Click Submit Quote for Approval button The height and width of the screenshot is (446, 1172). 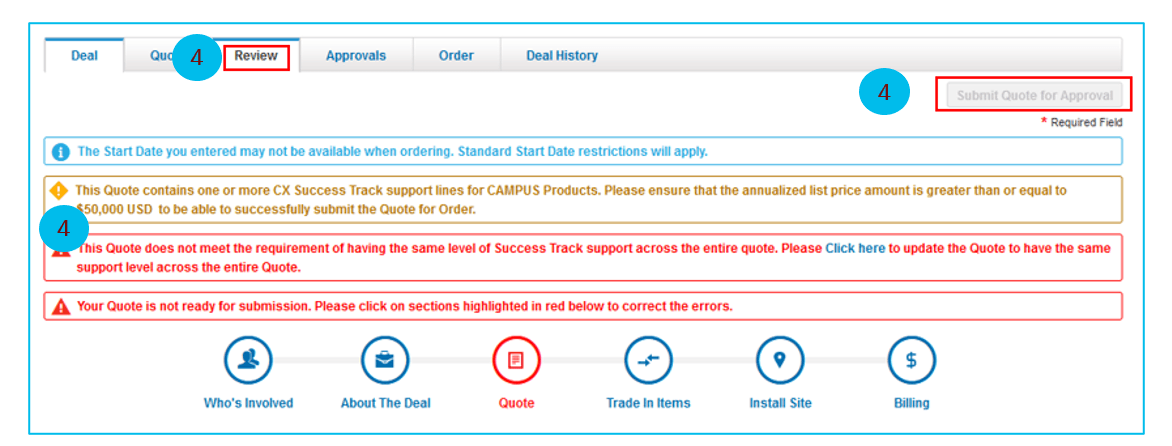click(x=1034, y=96)
